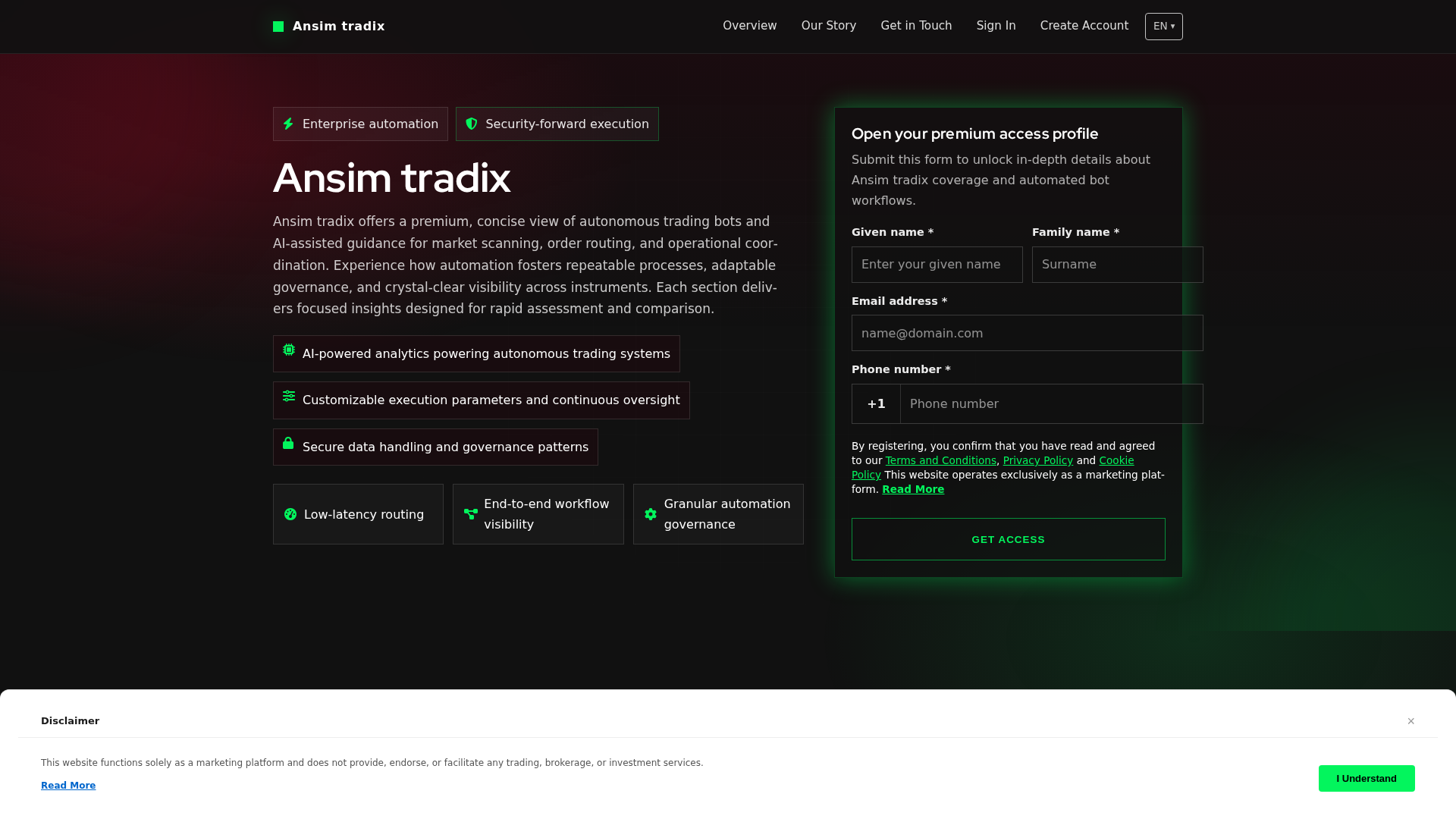The height and width of the screenshot is (819, 1456).
Task: Click the workflow icon for End-to-end visibility
Action: tap(471, 514)
